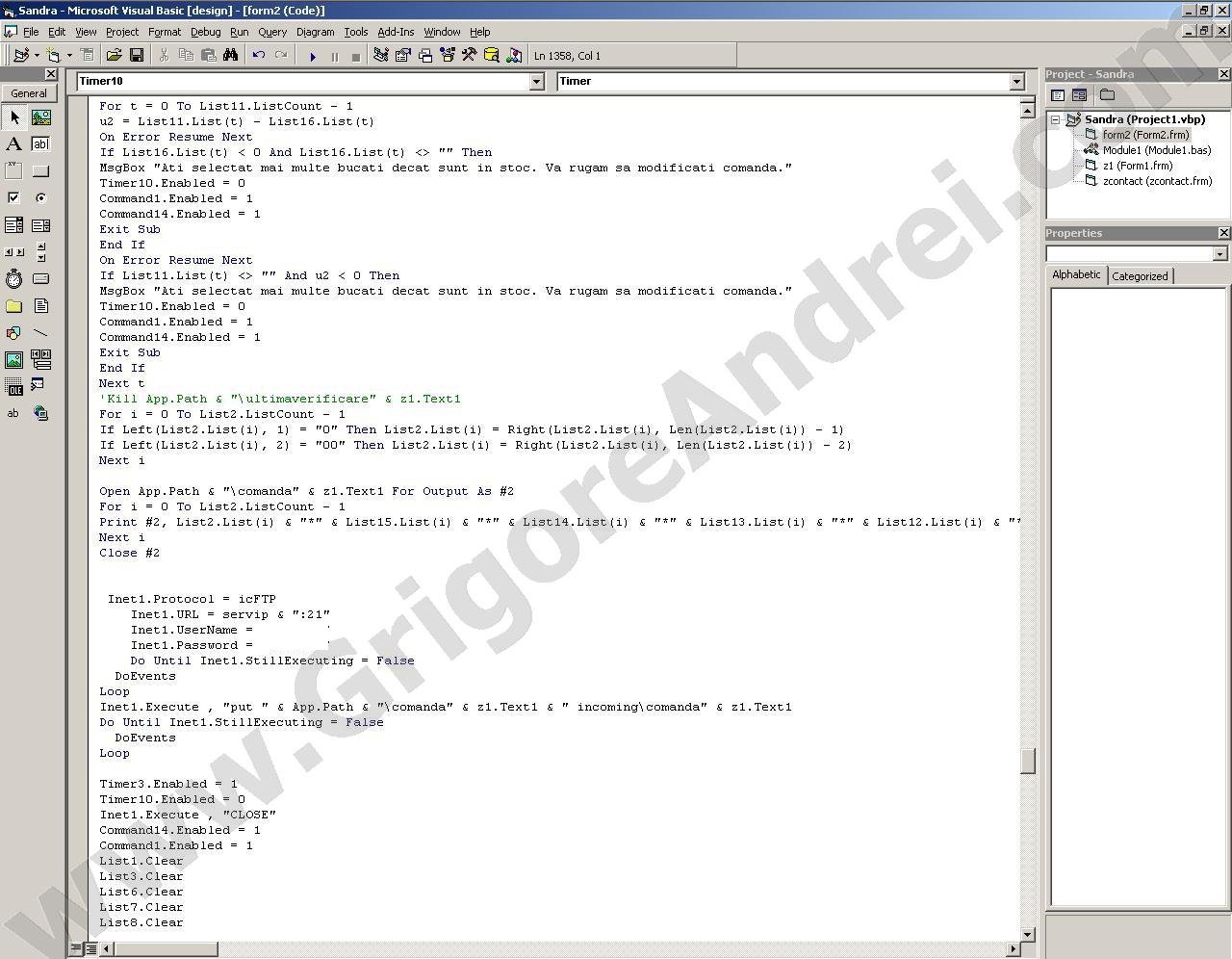Open the Debug menu
This screenshot has width=1232, height=959.
pos(205,32)
